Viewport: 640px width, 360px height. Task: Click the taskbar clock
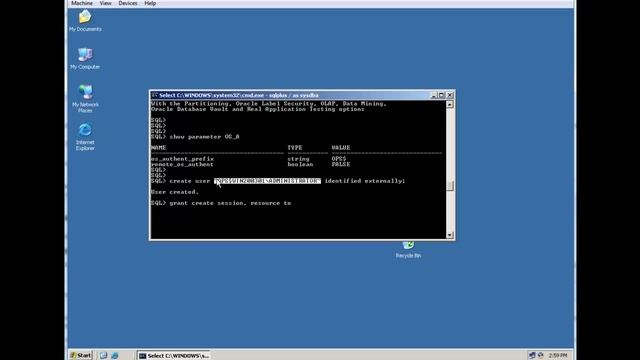tap(558, 356)
